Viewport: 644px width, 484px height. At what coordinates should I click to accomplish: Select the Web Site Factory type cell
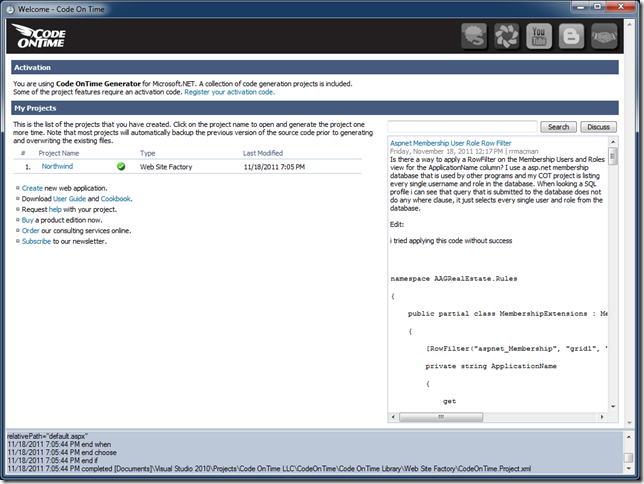[x=166, y=167]
